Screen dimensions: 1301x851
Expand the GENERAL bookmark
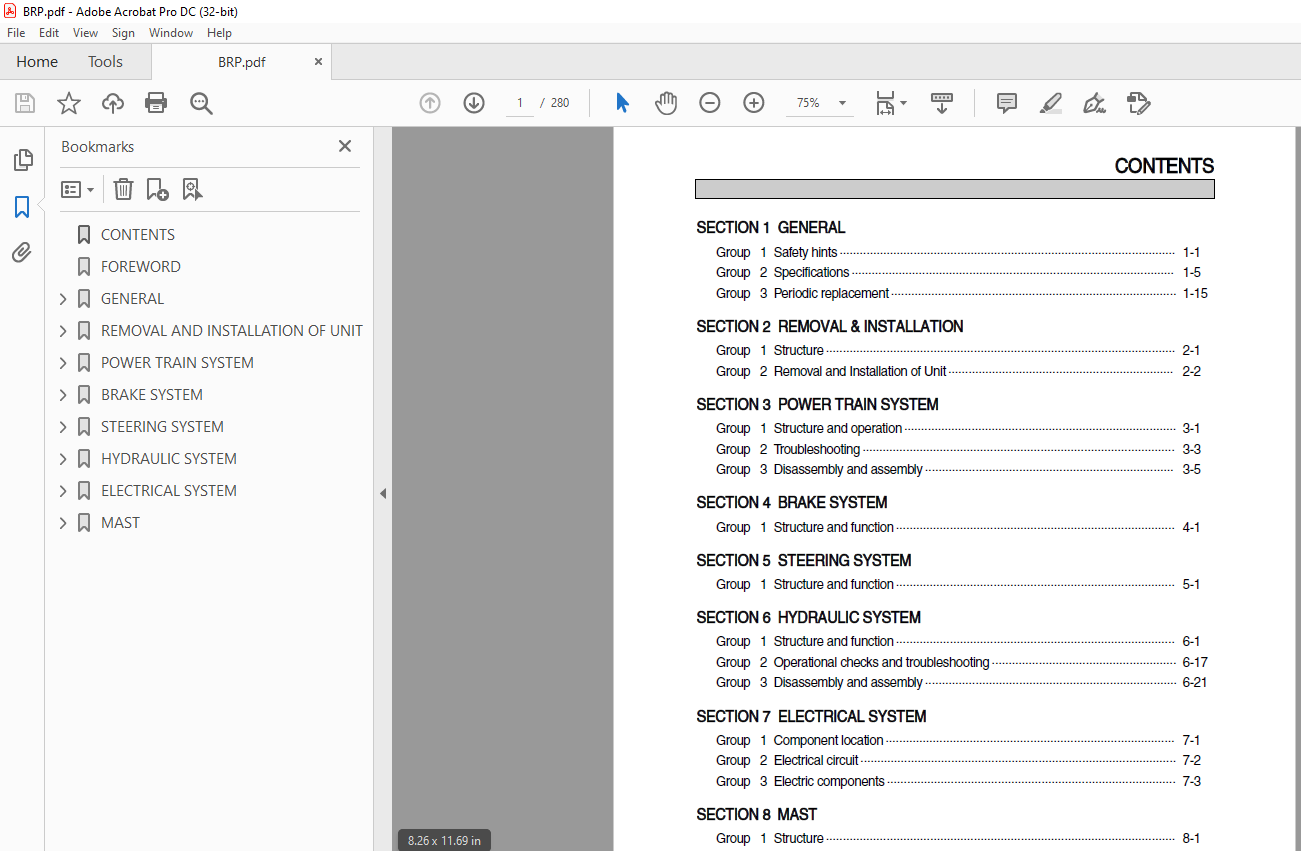tap(63, 299)
